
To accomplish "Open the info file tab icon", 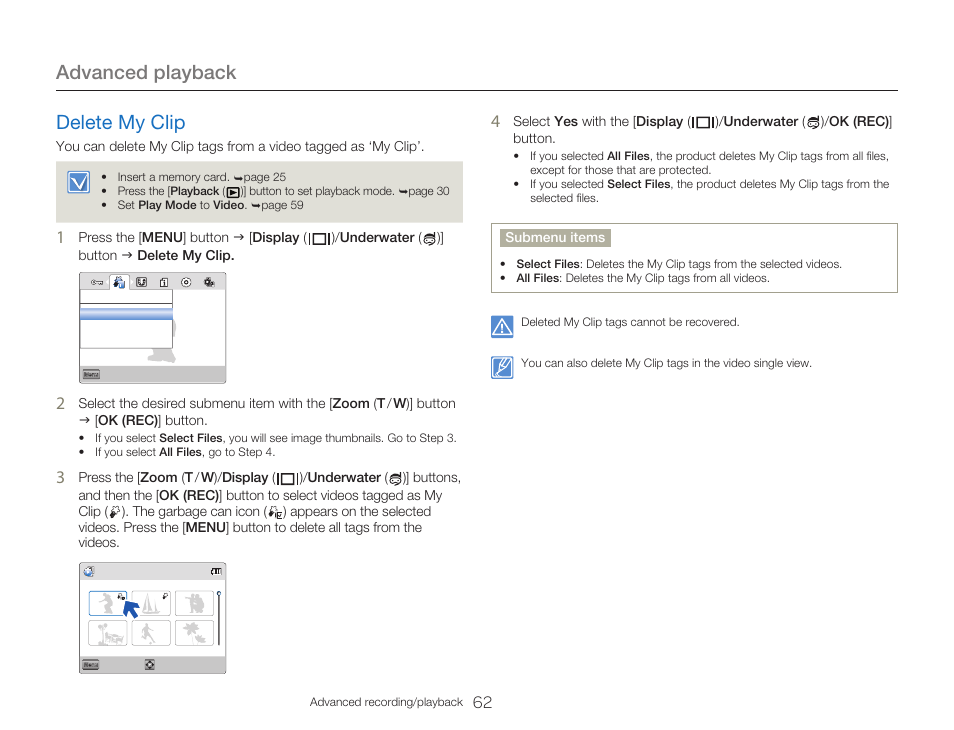I will coord(164,282).
